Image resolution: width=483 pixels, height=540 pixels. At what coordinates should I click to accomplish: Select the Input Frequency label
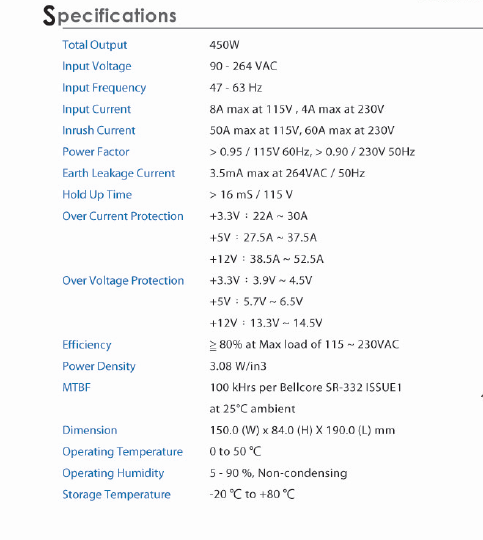click(x=104, y=88)
